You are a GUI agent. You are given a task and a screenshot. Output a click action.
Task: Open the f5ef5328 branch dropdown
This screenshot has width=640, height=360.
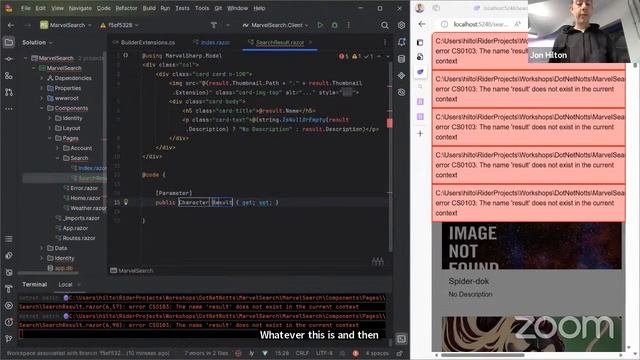click(x=119, y=25)
